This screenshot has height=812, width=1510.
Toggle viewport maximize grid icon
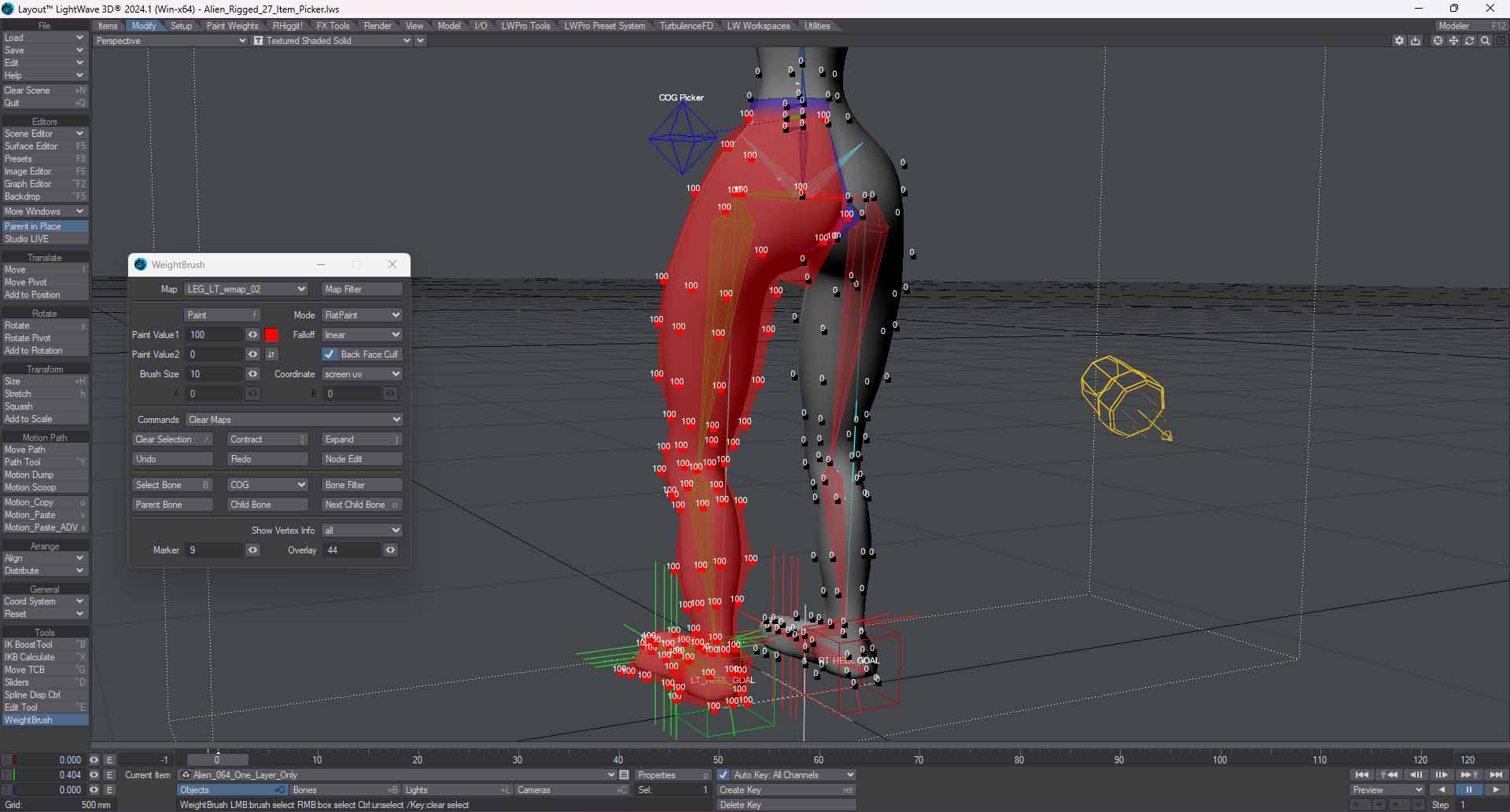[1501, 41]
